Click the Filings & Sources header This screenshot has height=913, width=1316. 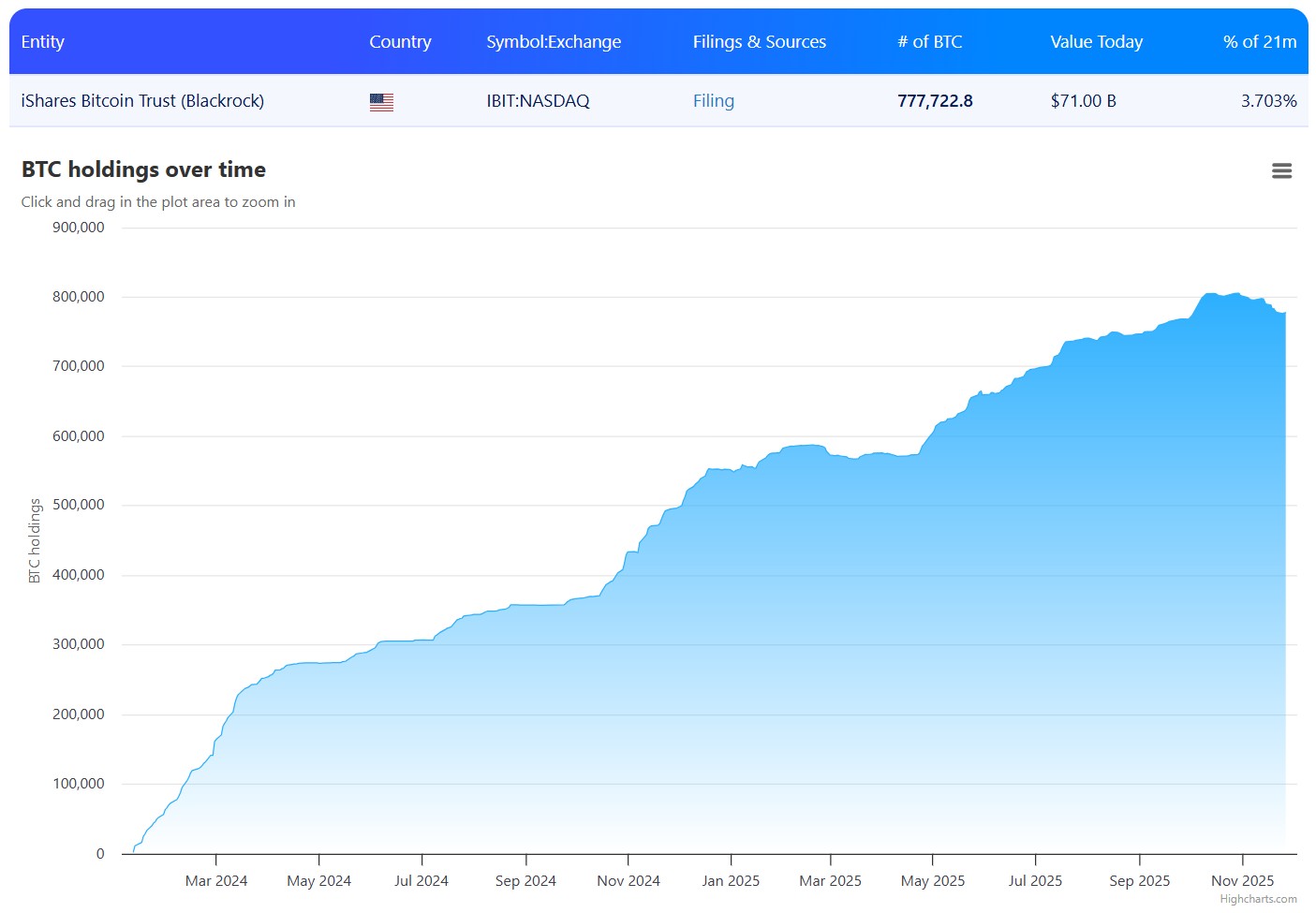pos(759,42)
